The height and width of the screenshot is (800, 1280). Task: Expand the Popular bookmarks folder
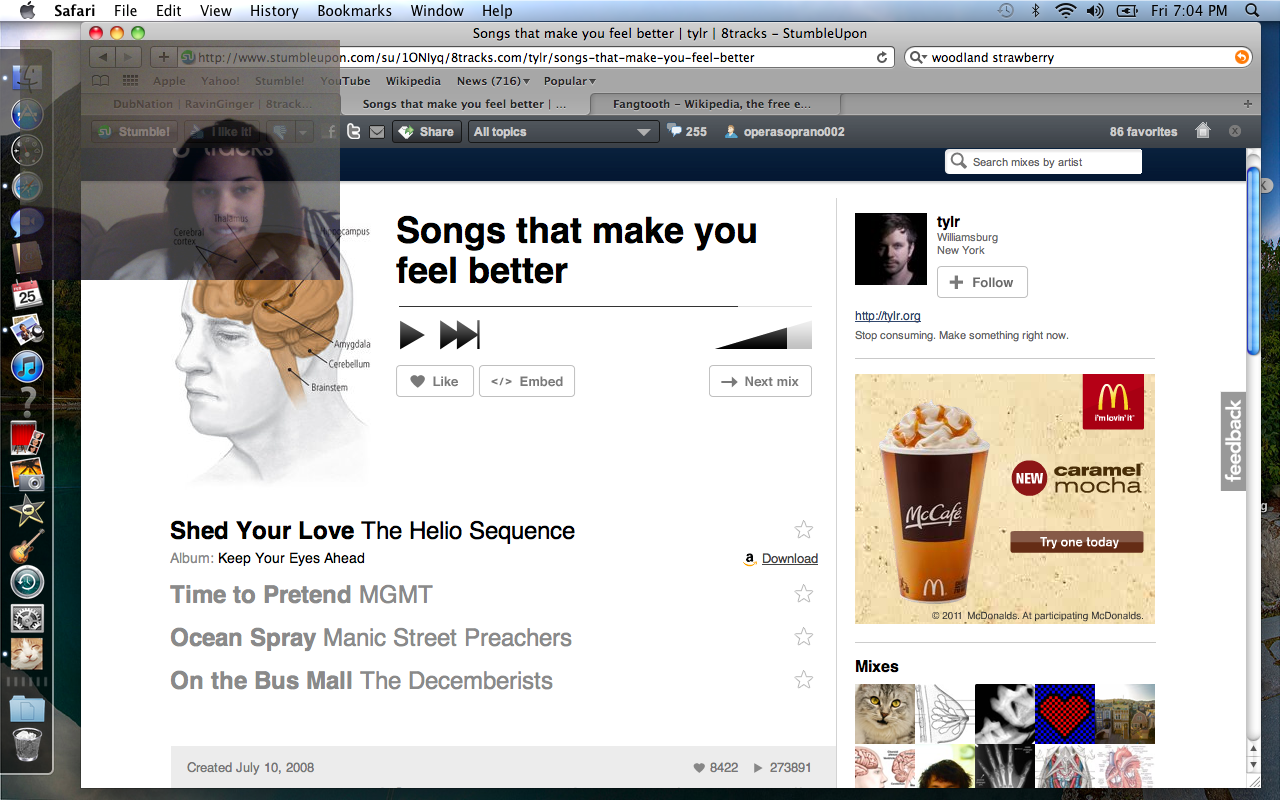click(570, 81)
